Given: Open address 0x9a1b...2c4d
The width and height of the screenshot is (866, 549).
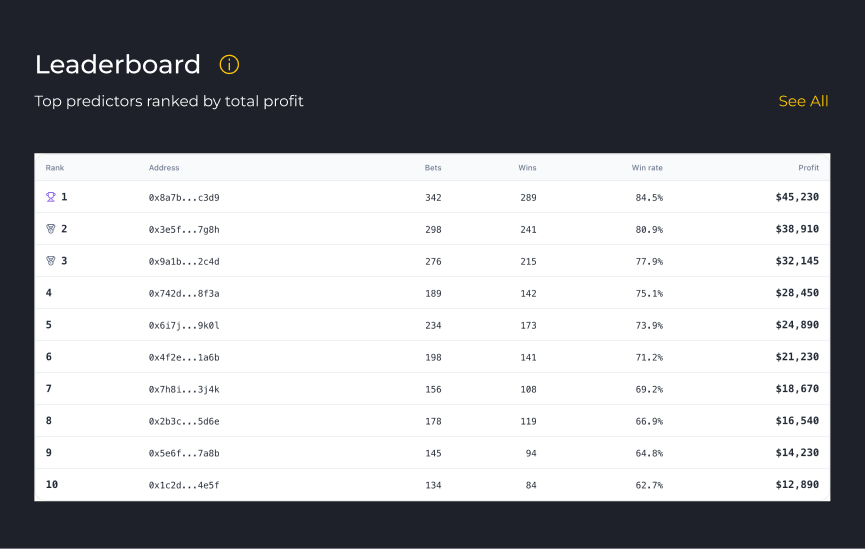Looking at the screenshot, I should pyautogui.click(x=184, y=262).
